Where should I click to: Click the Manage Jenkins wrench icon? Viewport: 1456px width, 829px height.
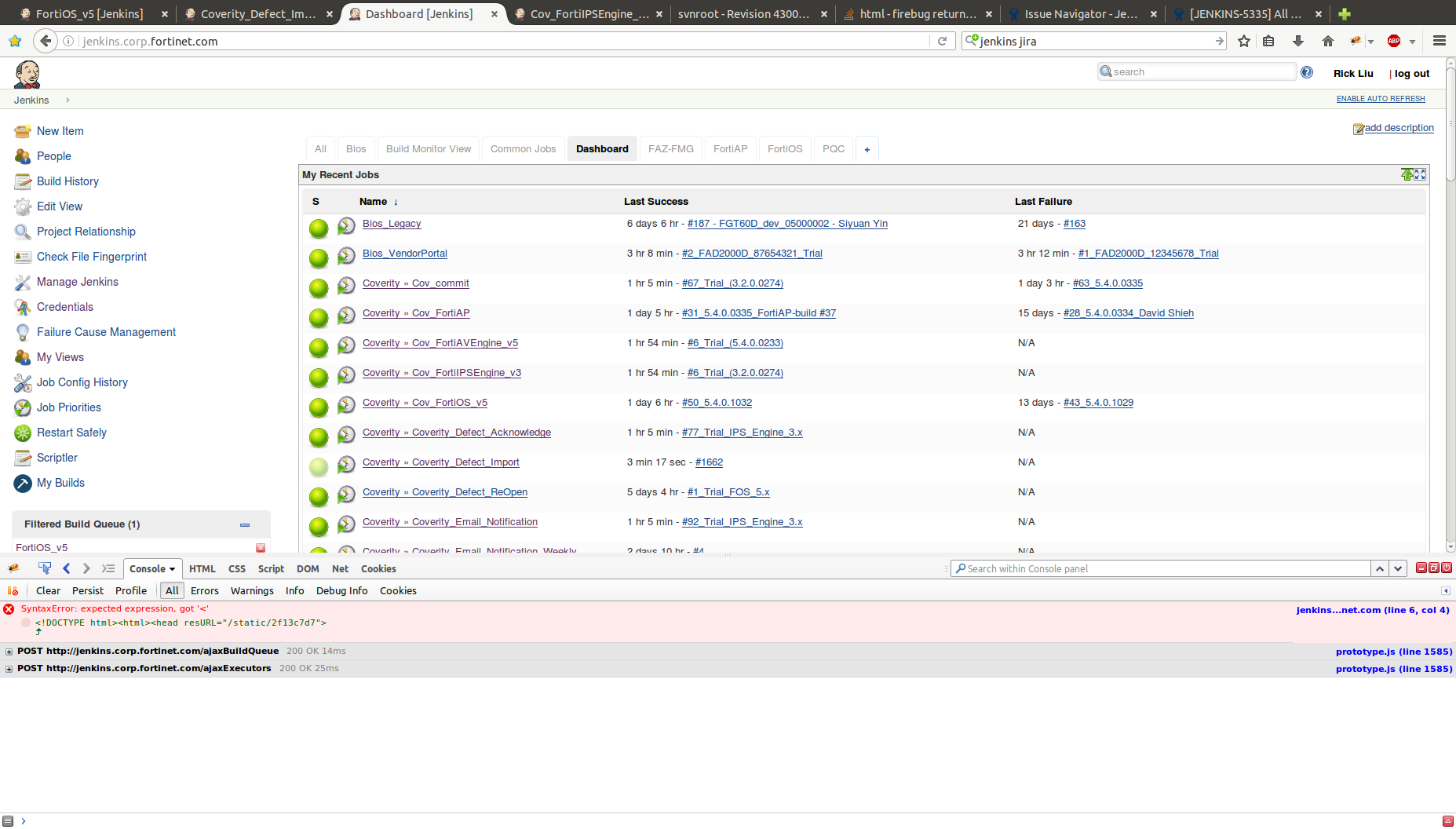pyautogui.click(x=23, y=283)
